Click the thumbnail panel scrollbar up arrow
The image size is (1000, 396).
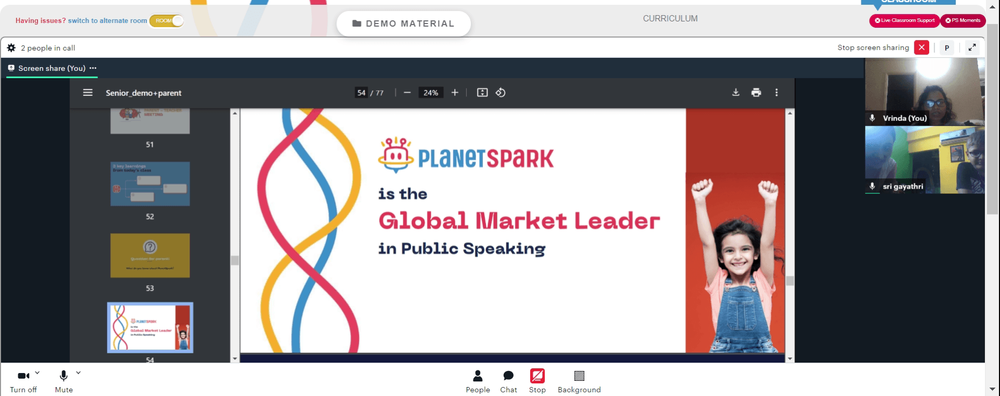[234, 113]
